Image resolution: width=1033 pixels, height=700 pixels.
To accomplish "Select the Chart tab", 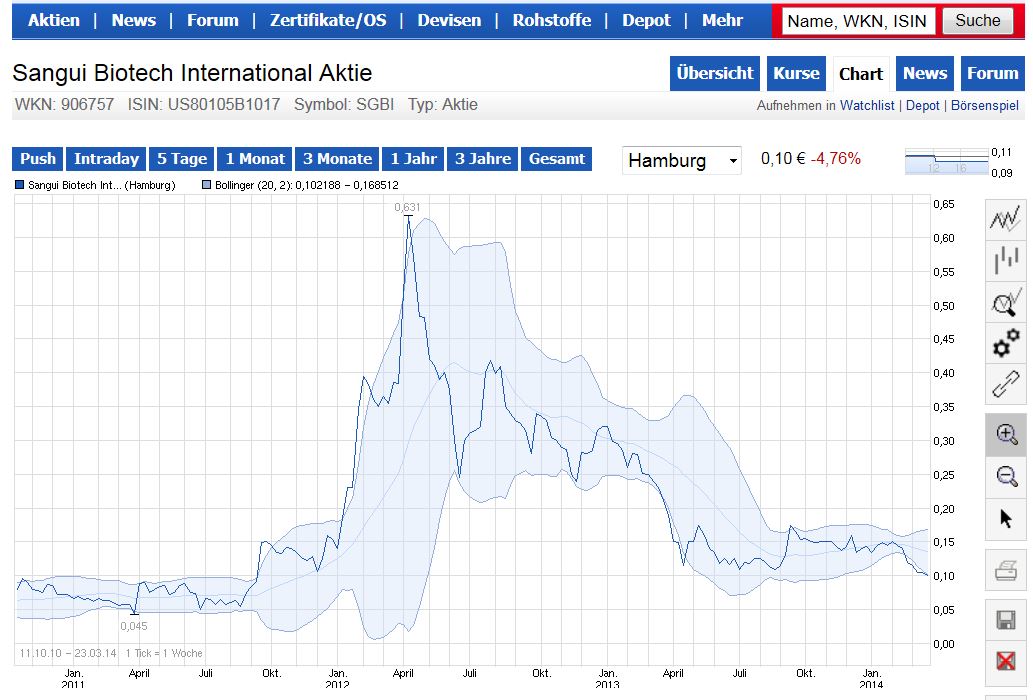I will point(860,74).
